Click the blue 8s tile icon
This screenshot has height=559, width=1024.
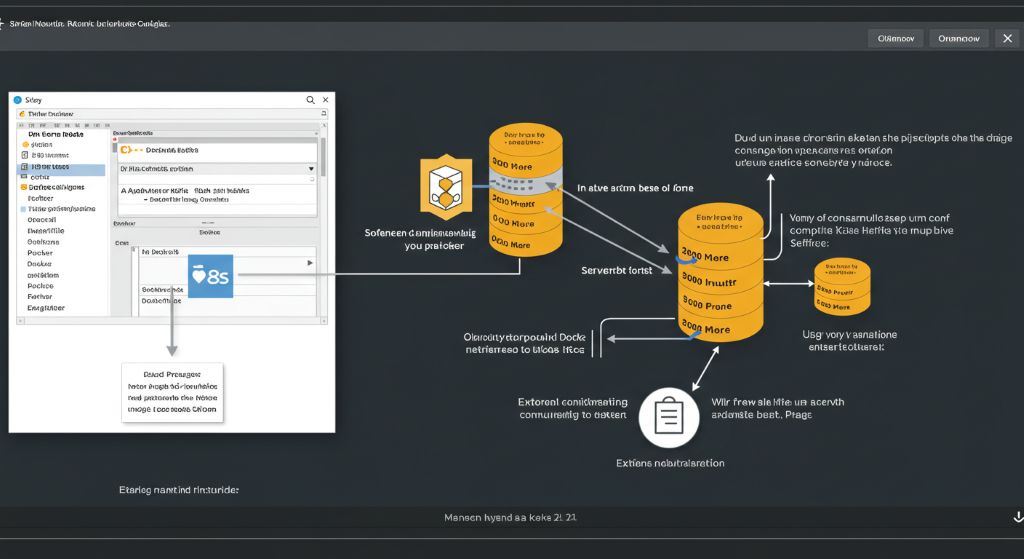(210, 277)
